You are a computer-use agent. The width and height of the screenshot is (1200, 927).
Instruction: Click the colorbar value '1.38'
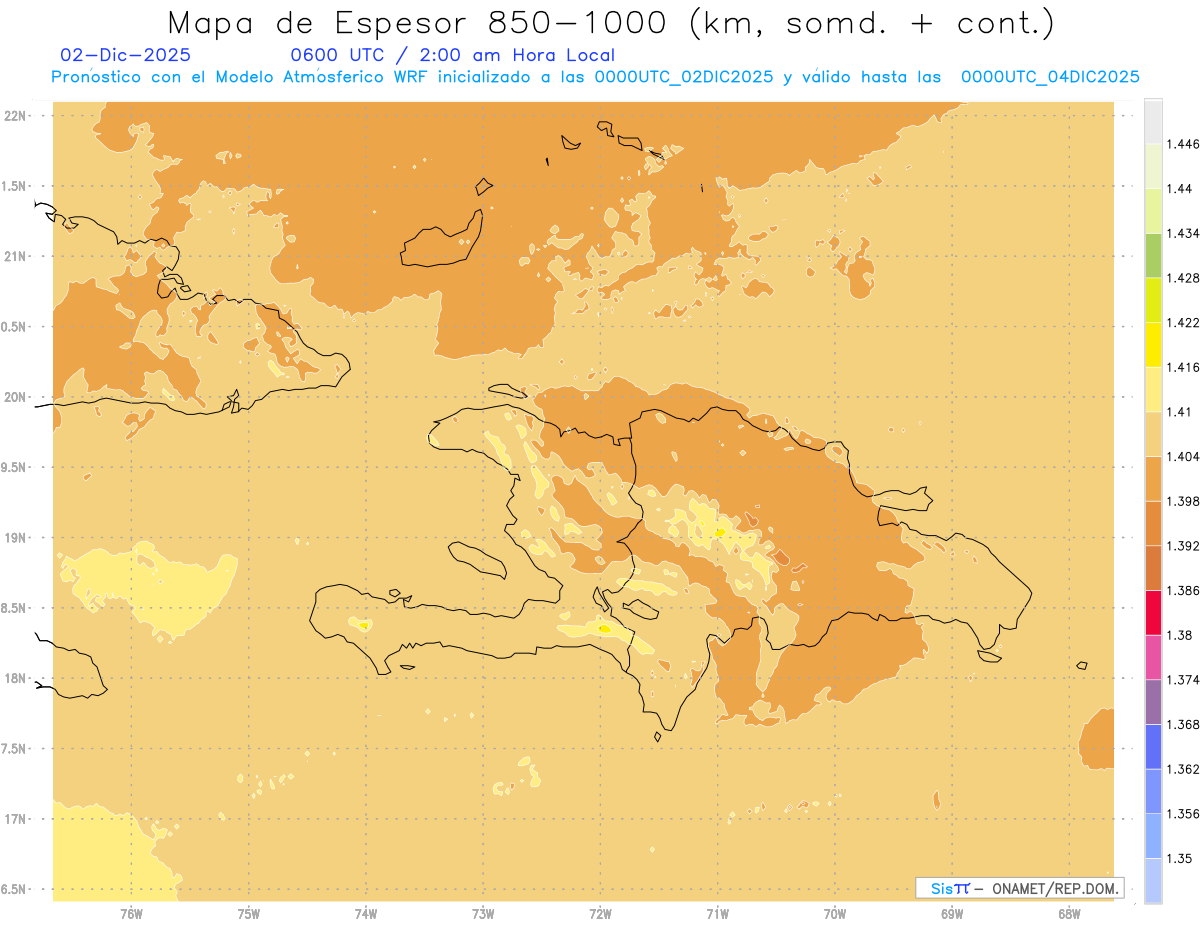click(x=1181, y=635)
